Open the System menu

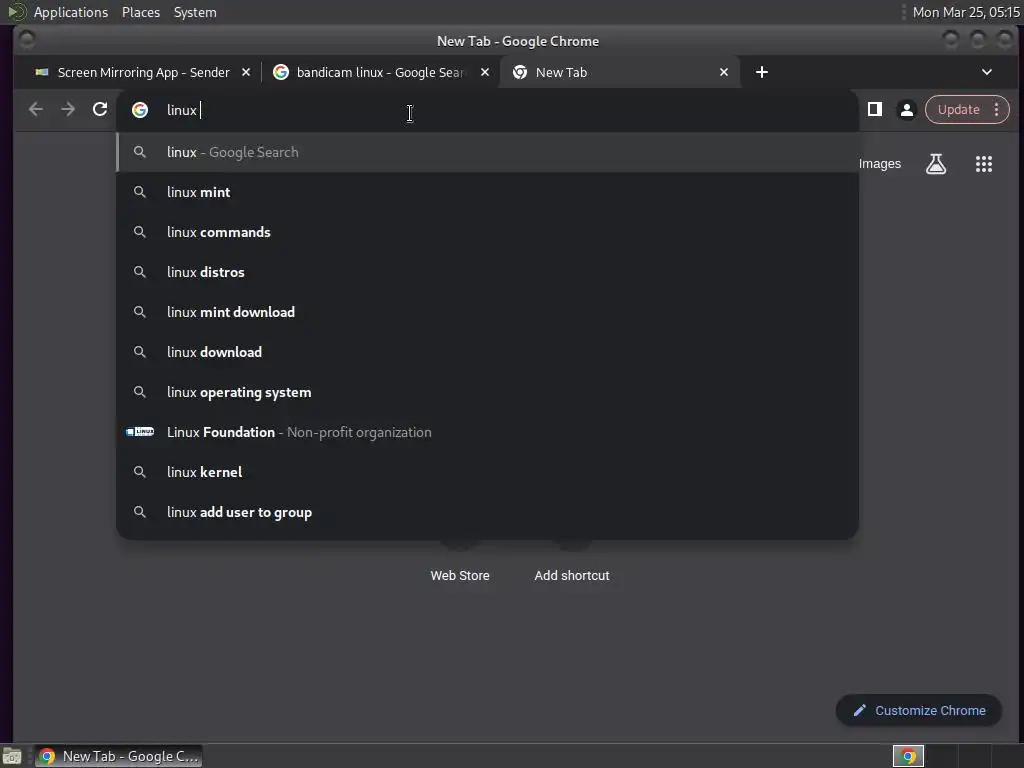[x=195, y=12]
